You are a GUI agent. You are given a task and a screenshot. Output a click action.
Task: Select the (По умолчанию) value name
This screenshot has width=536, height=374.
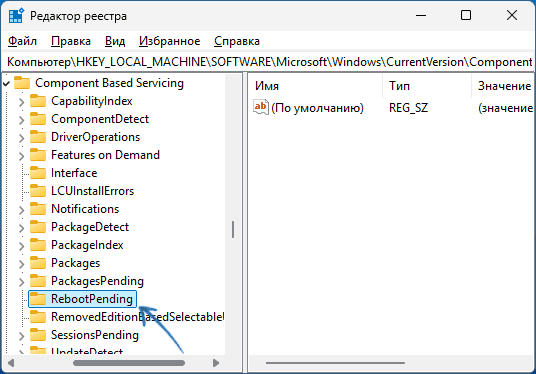[x=317, y=108]
